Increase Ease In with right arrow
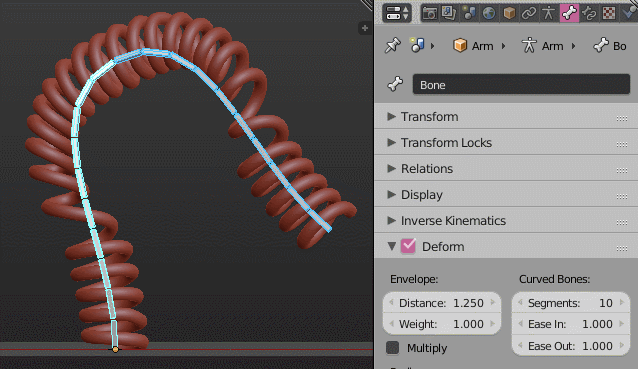Image resolution: width=638 pixels, height=369 pixels. [622, 323]
